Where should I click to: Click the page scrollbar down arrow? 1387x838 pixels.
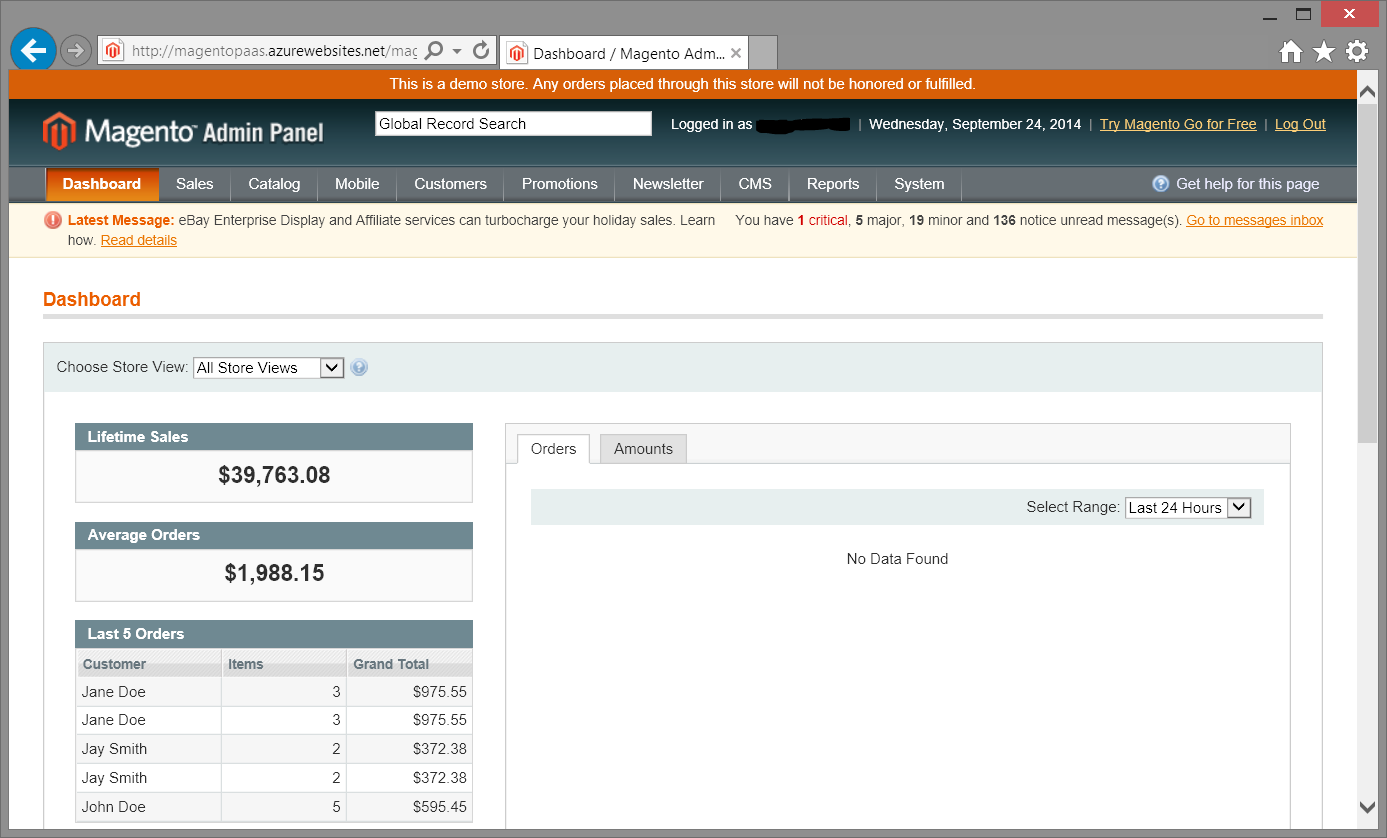(1368, 807)
